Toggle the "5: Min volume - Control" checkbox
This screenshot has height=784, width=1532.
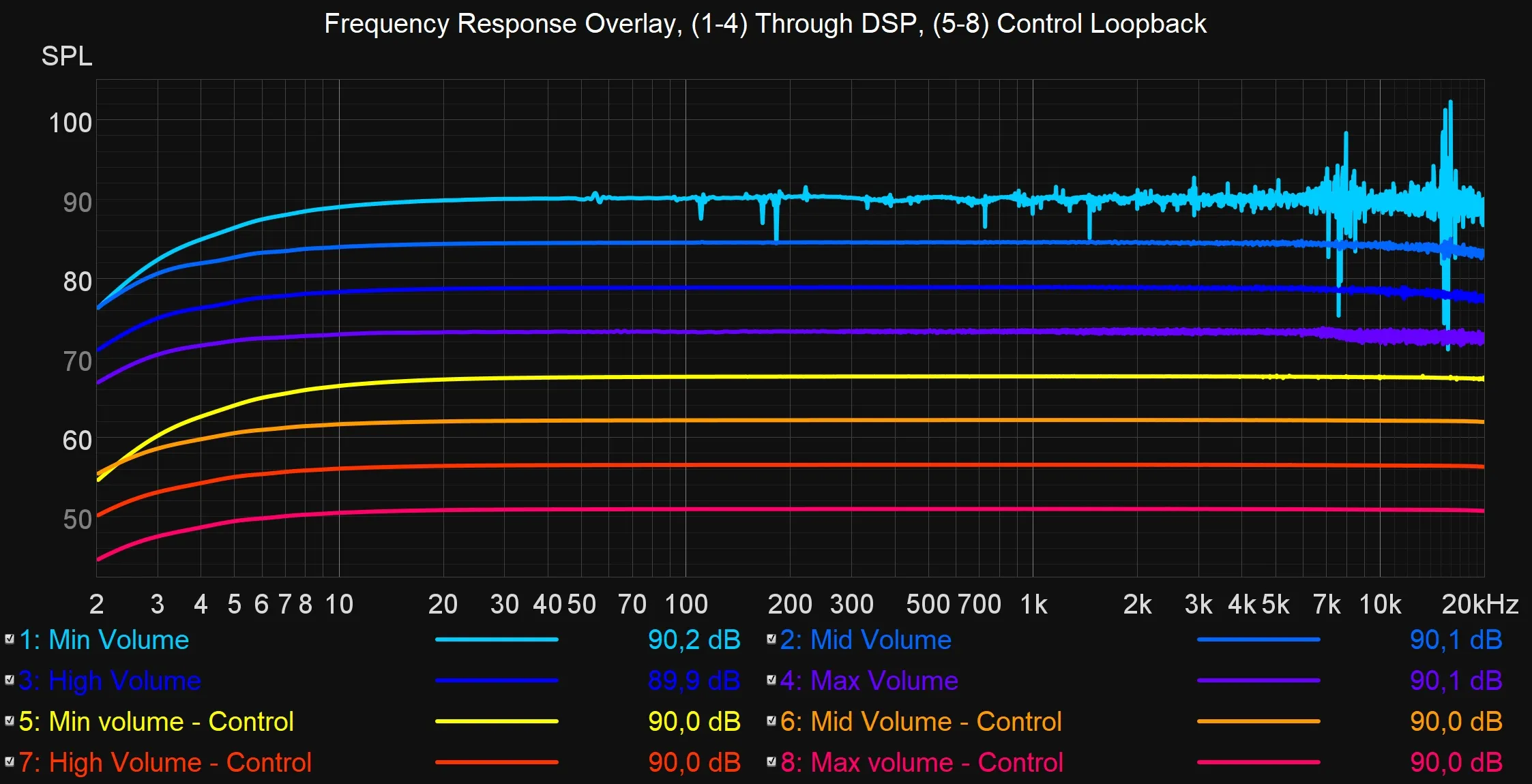pyautogui.click(x=10, y=721)
